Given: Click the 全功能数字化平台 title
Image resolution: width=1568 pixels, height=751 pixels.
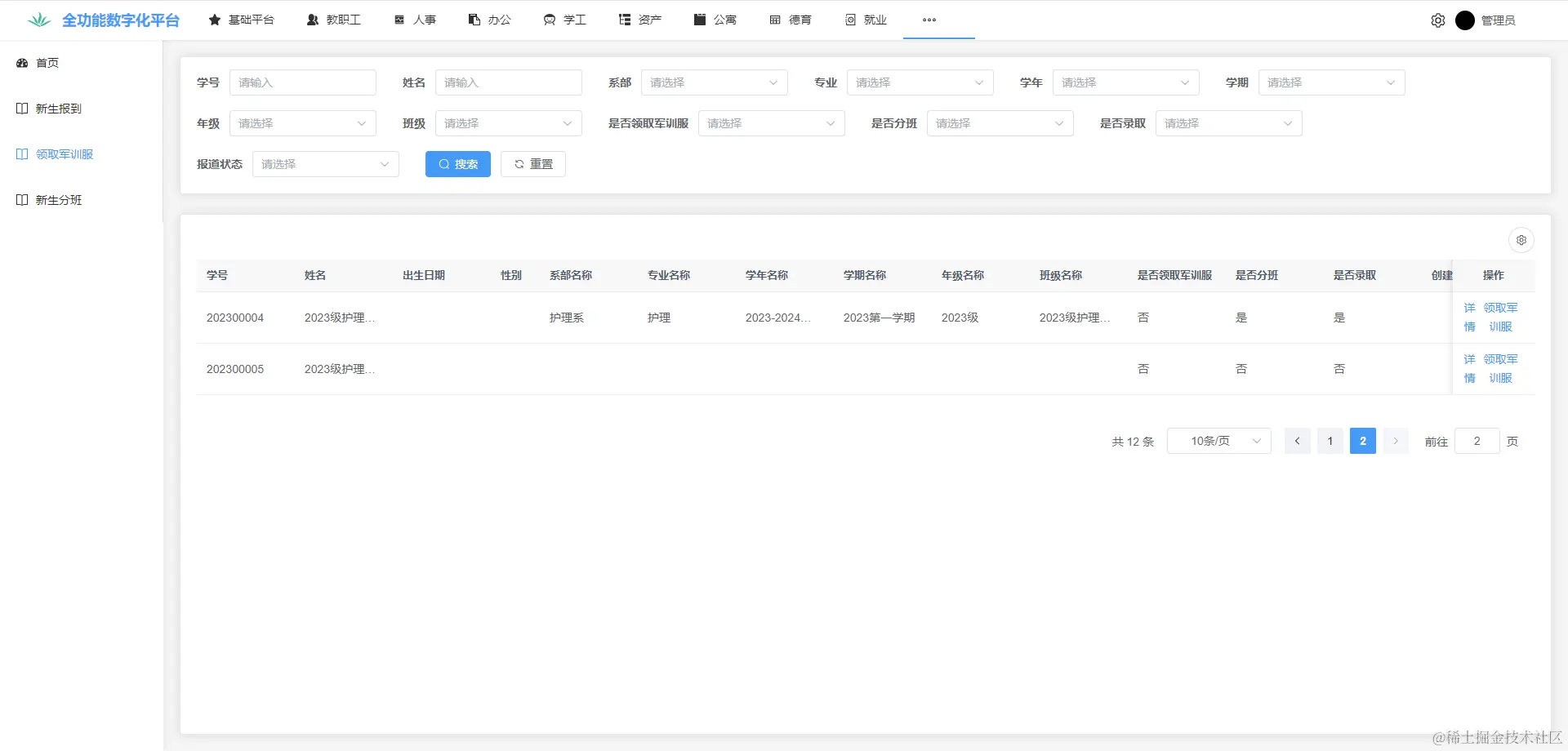Looking at the screenshot, I should pyautogui.click(x=121, y=20).
